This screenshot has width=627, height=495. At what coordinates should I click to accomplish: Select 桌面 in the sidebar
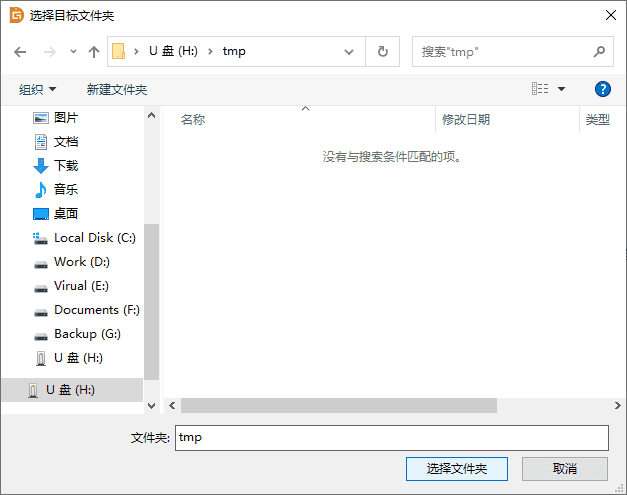click(66, 214)
